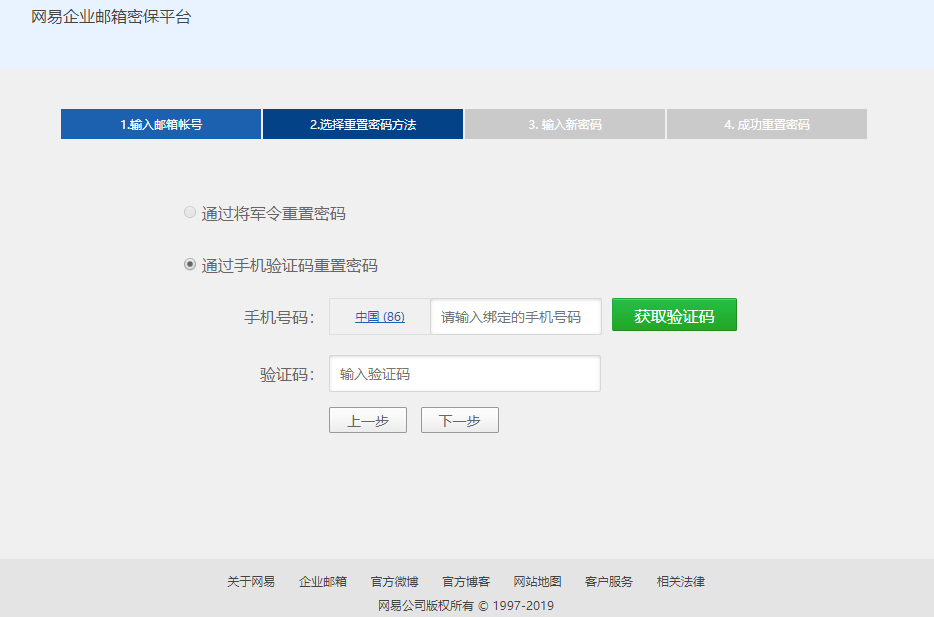The width and height of the screenshot is (934, 617).
Task: Focus the 输入验证码 verification code field
Action: click(465, 374)
